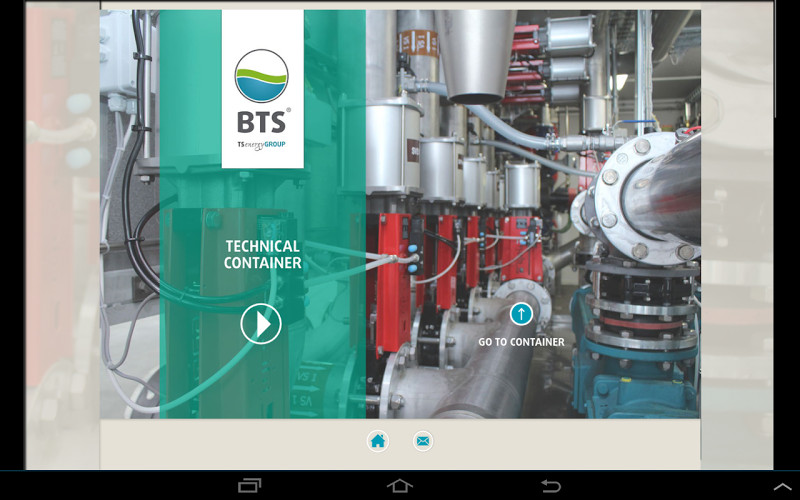The height and width of the screenshot is (500, 800).
Task: Tap the up-arrow icon above Go To Container
Action: coord(521,314)
